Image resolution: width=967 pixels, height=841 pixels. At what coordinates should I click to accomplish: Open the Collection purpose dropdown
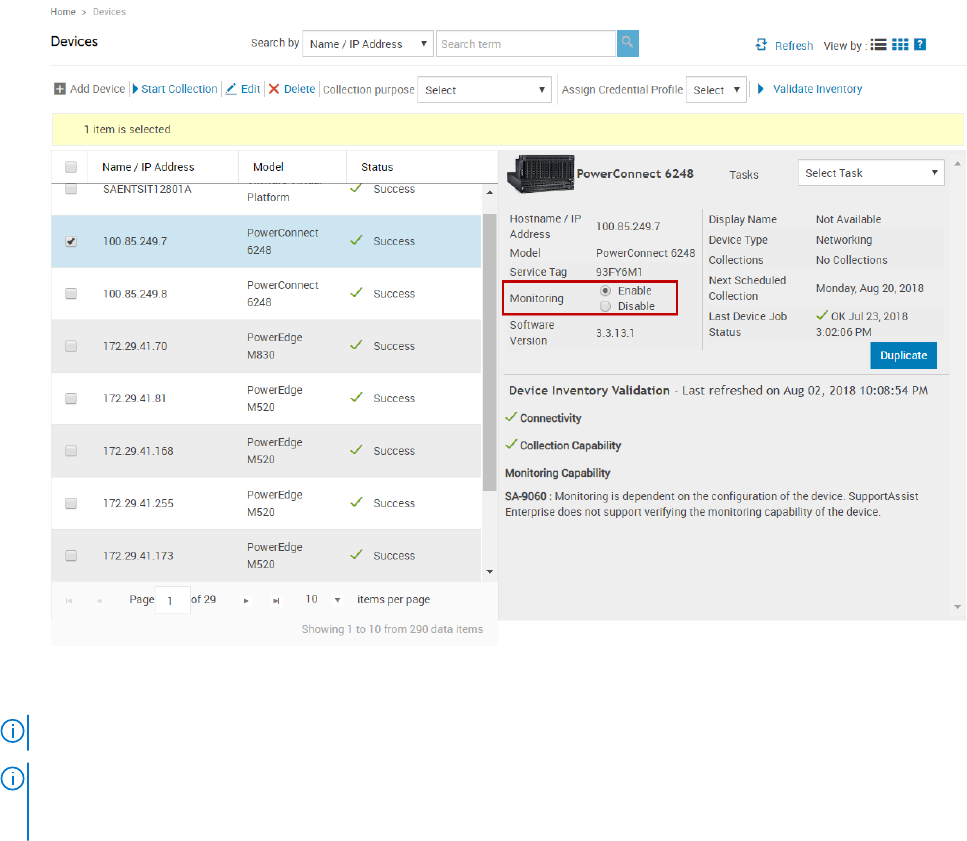[x=484, y=89]
